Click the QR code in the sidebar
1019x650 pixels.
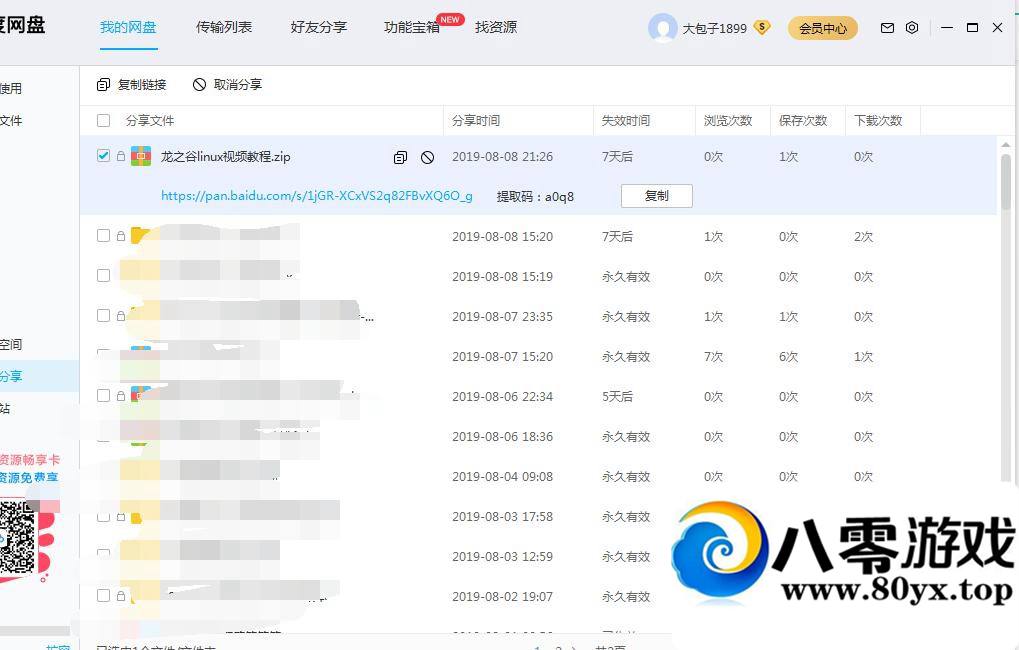click(x=18, y=538)
